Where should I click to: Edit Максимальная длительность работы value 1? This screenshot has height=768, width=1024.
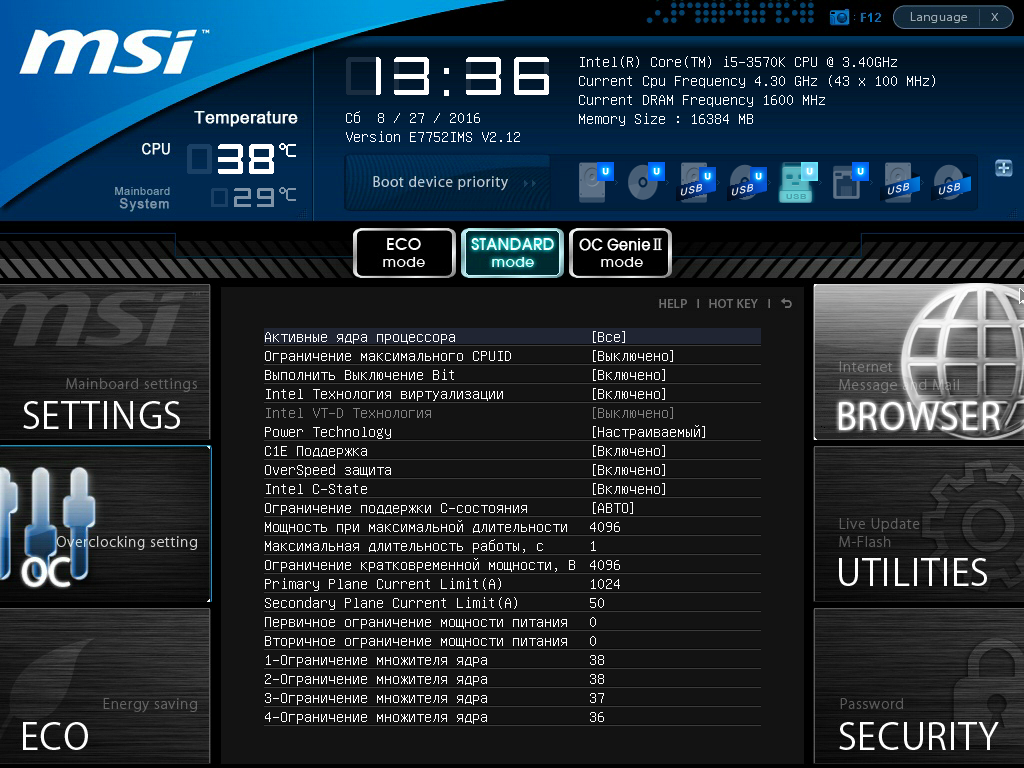coord(593,546)
